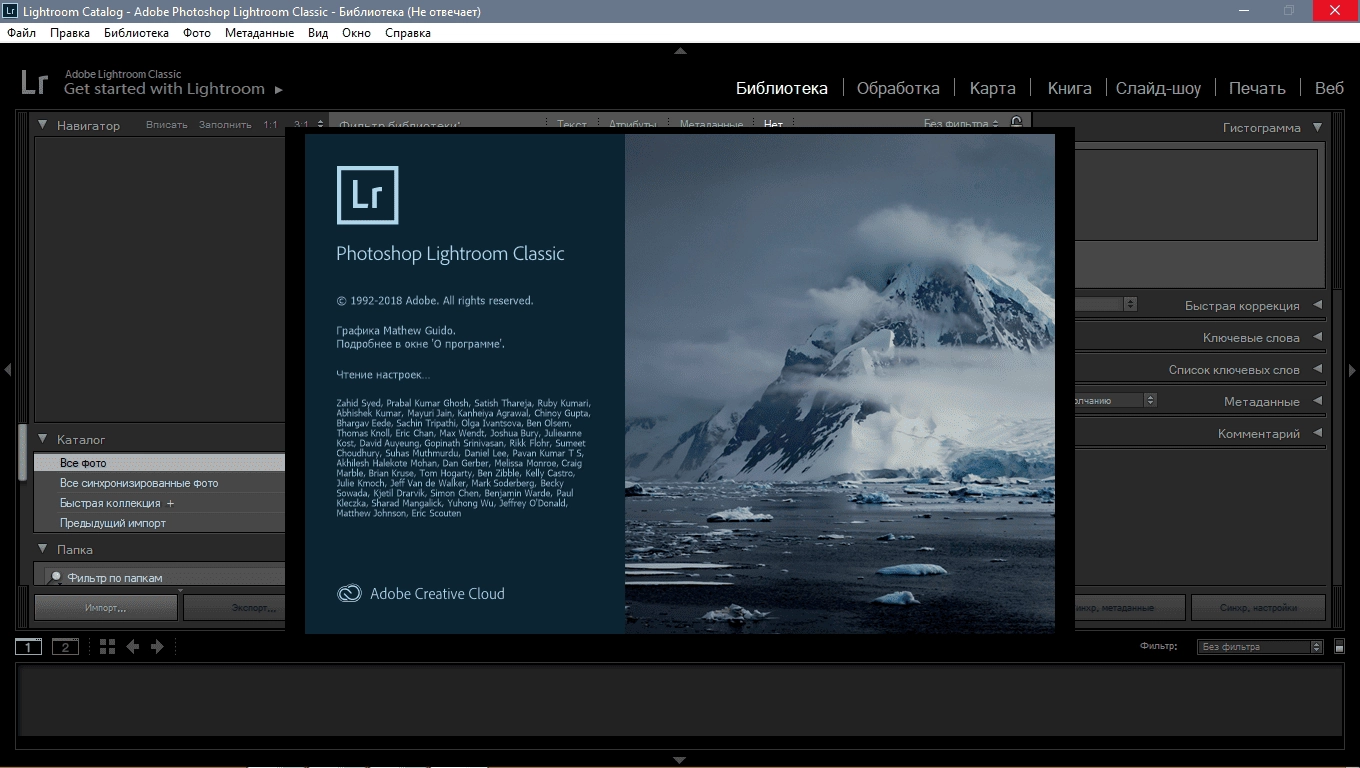Image resolution: width=1360 pixels, height=768 pixels.
Task: Click the arrow next to Get started with Lightroom
Action: coord(278,90)
